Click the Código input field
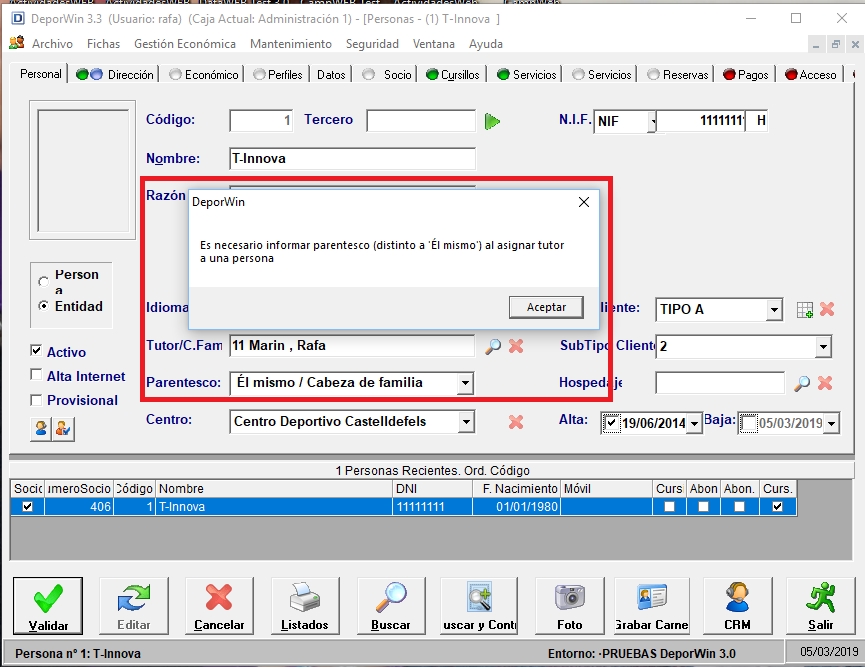This screenshot has width=867, height=669. 261,121
